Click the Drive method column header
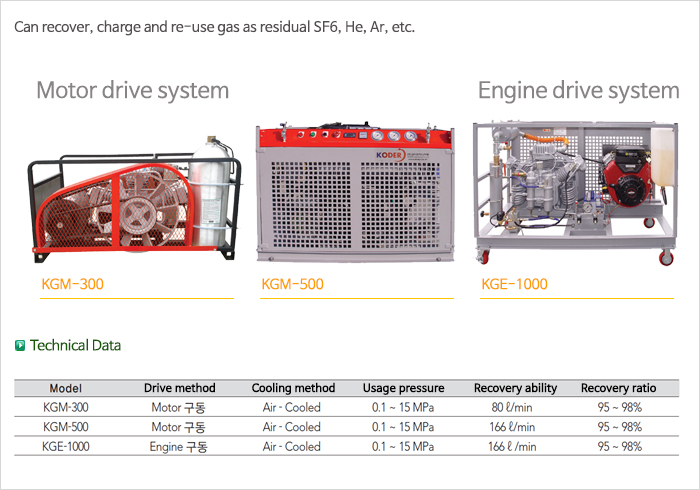The image size is (700, 490). (179, 388)
